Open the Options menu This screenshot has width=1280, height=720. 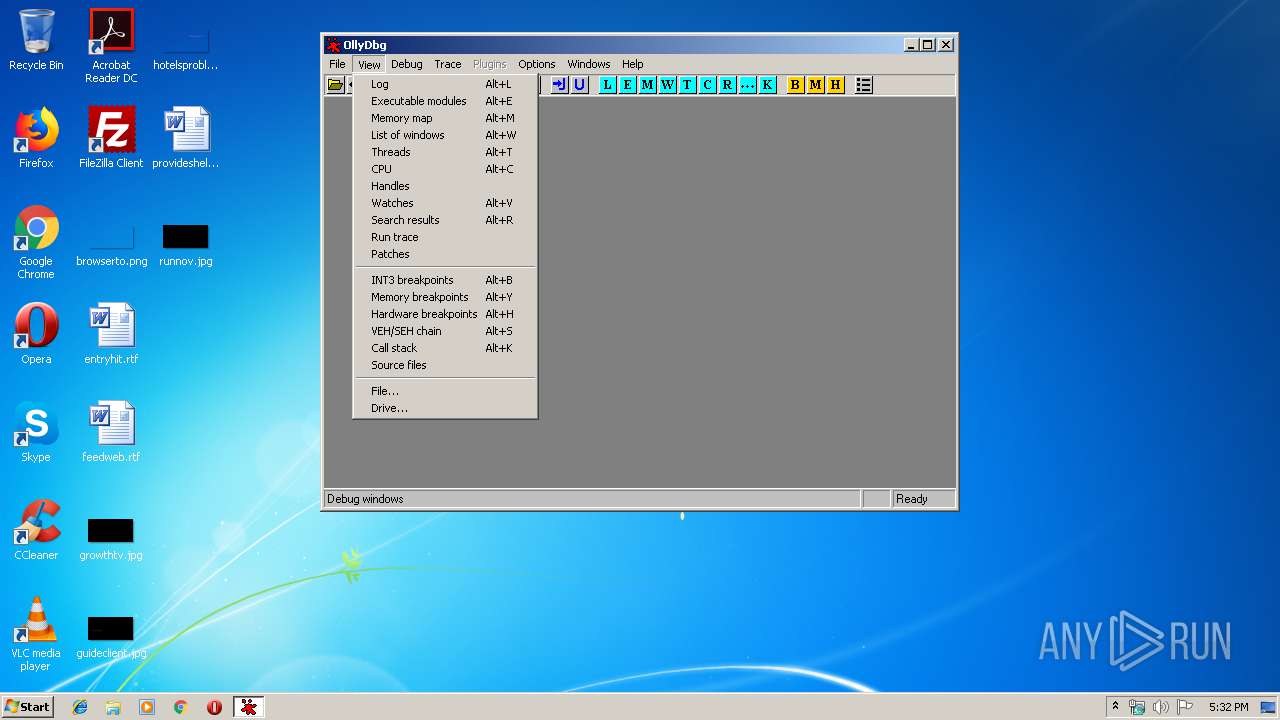(x=536, y=64)
